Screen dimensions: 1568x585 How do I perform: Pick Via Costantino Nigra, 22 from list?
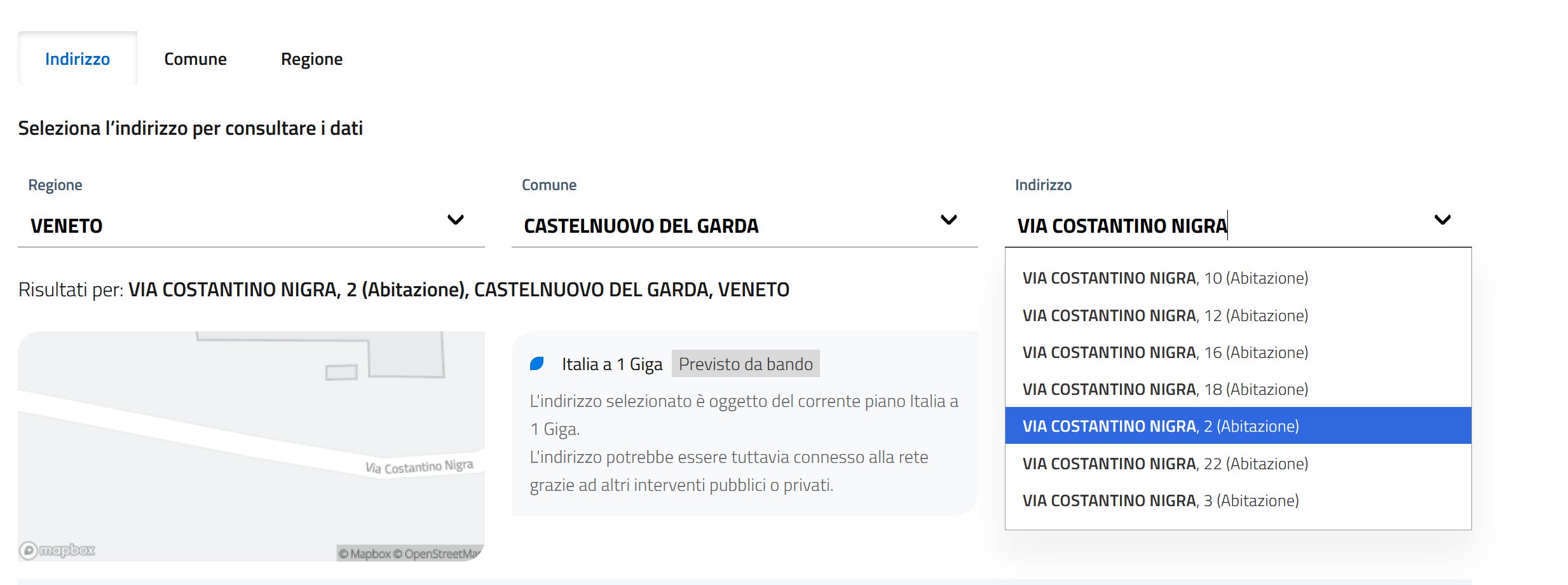point(1165,464)
